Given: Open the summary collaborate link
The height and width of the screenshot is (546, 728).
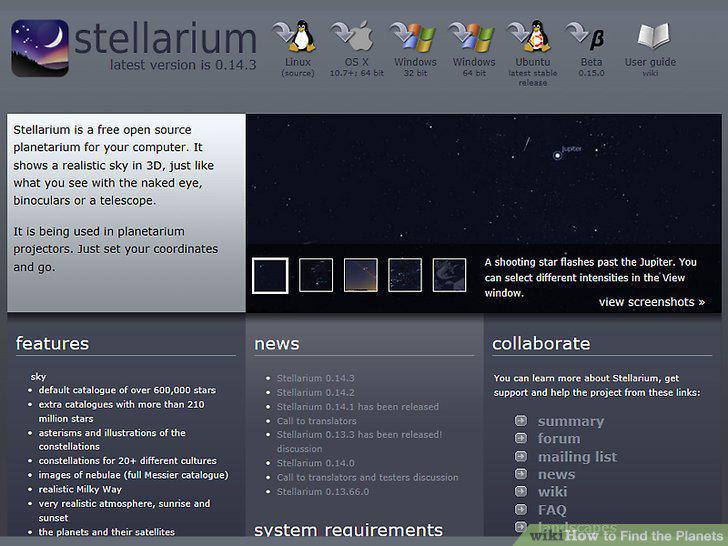Looking at the screenshot, I should (x=571, y=422).
